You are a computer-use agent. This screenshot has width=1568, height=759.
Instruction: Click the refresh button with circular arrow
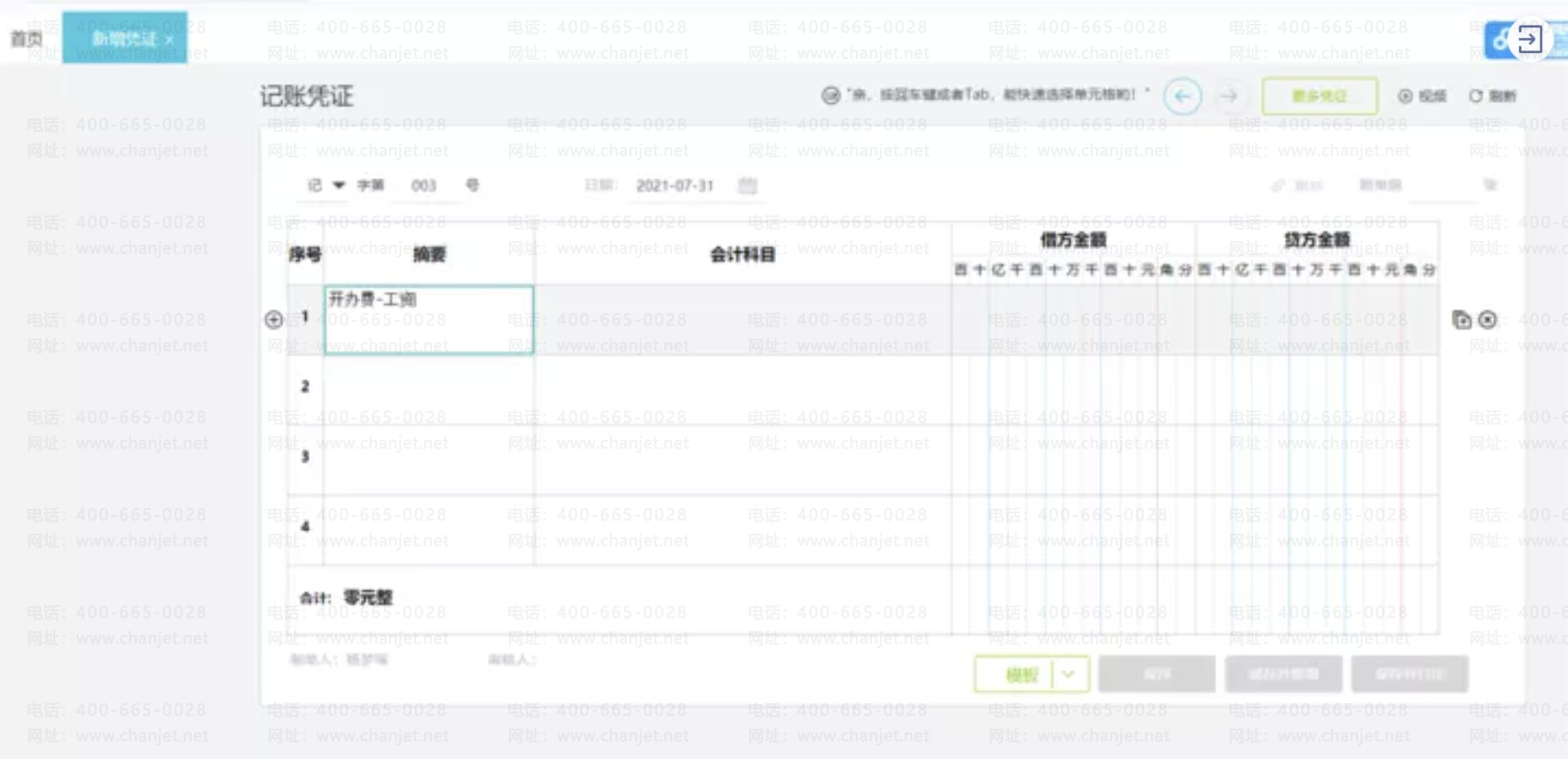click(x=1493, y=96)
